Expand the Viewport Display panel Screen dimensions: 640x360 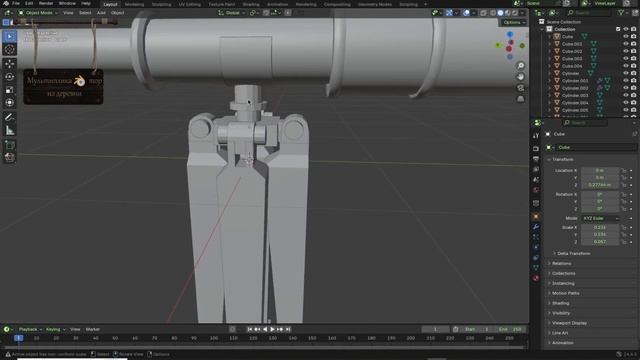click(x=569, y=323)
